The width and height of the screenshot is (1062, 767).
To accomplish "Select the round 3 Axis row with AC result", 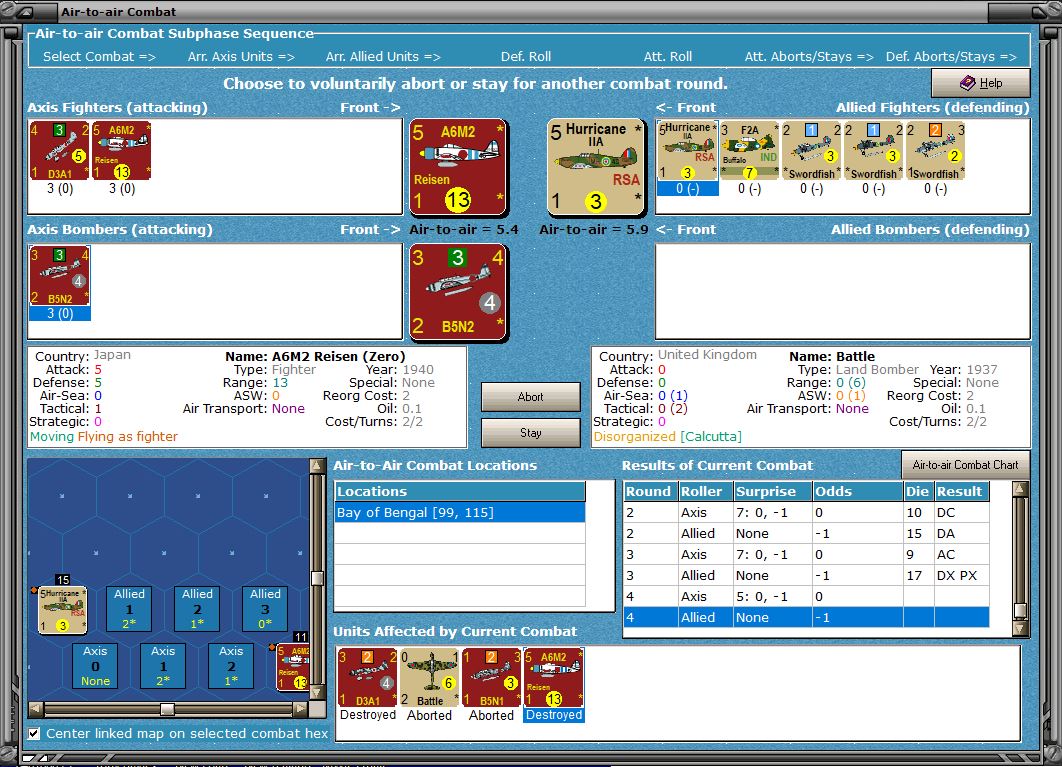I will click(806, 554).
